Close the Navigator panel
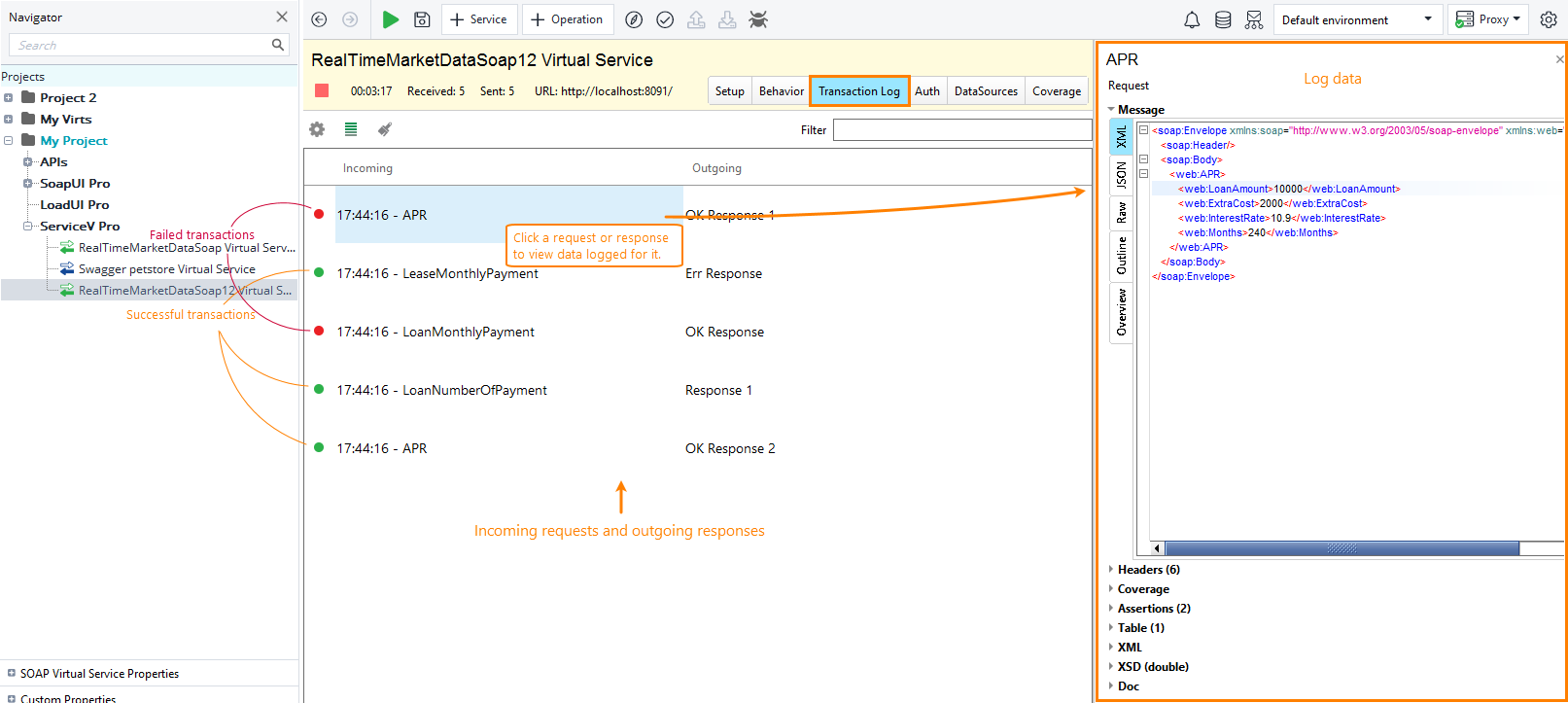The image size is (1568, 703). (x=282, y=17)
